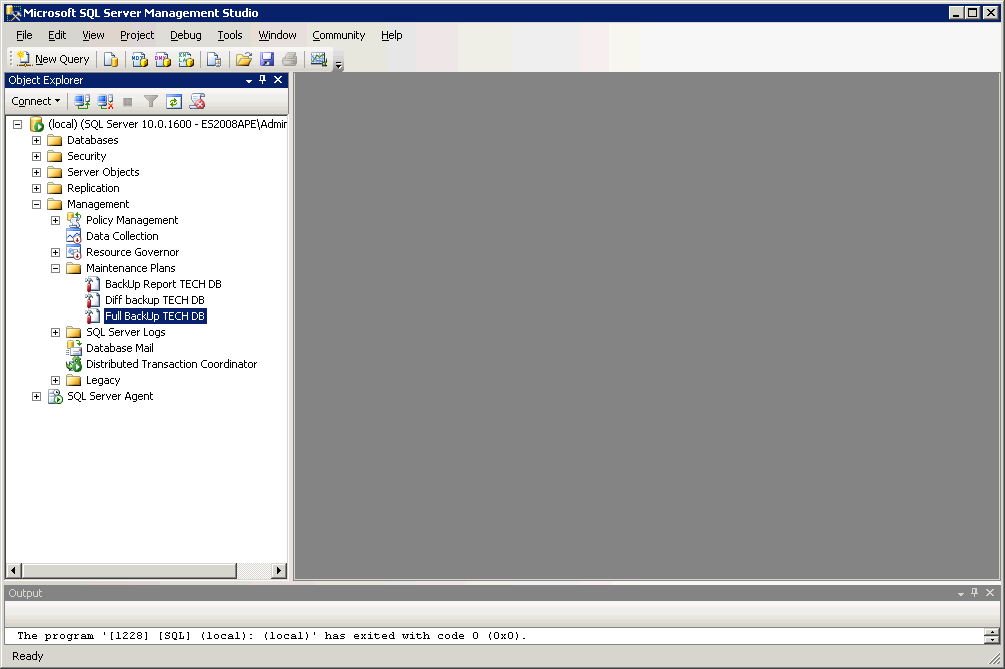Click the Open File folder icon
Viewport: 1005px width, 669px height.
click(244, 59)
